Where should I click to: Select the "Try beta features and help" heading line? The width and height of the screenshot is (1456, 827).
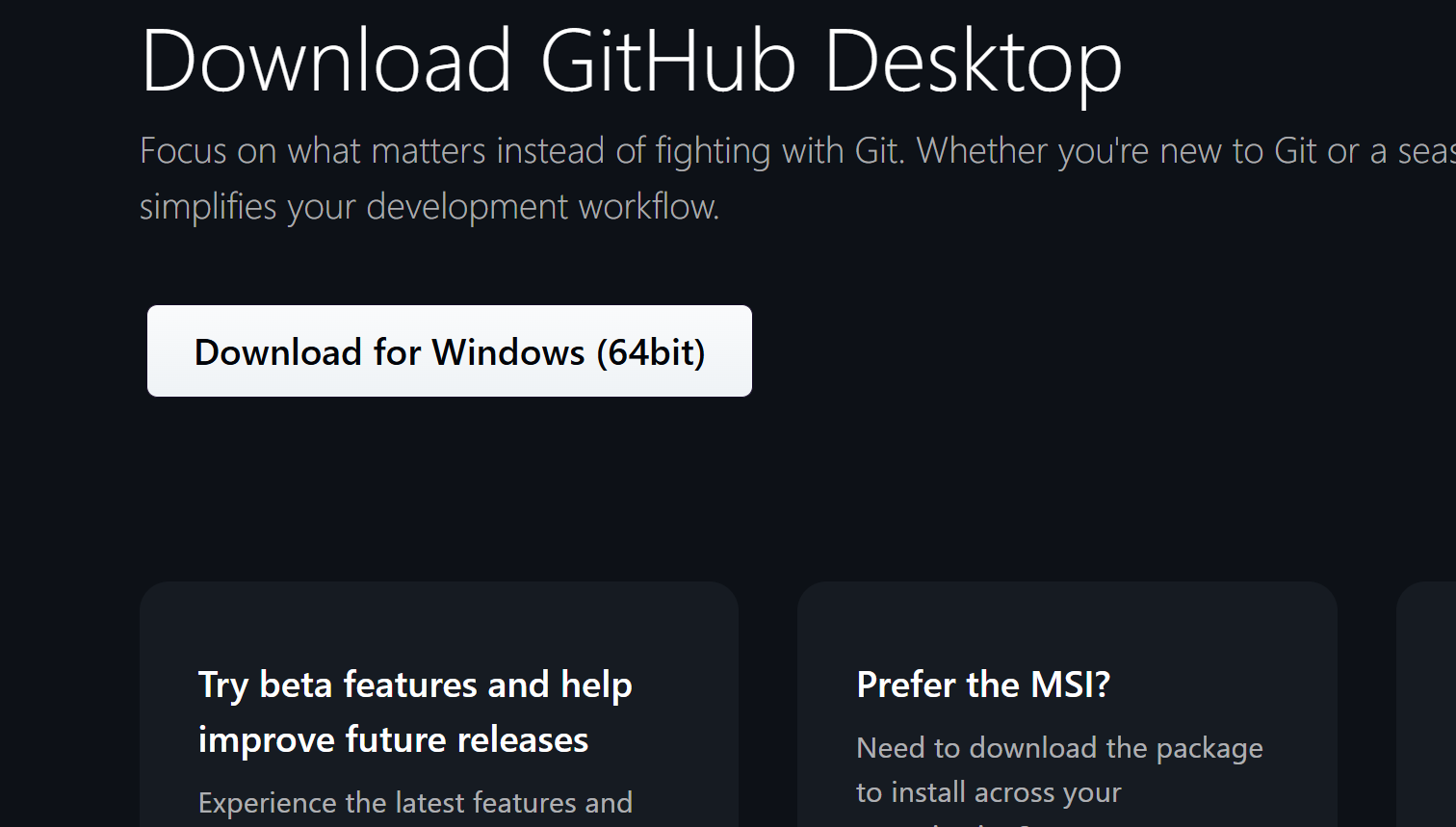click(415, 685)
